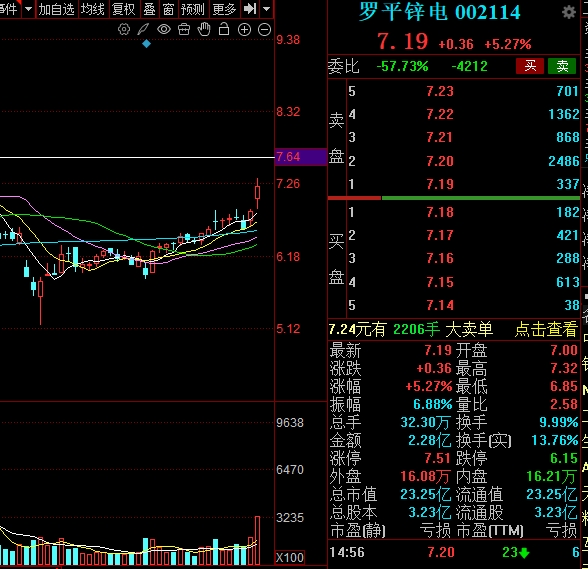
Task: Click 加自选 to add to watchlist
Action: (x=56, y=9)
